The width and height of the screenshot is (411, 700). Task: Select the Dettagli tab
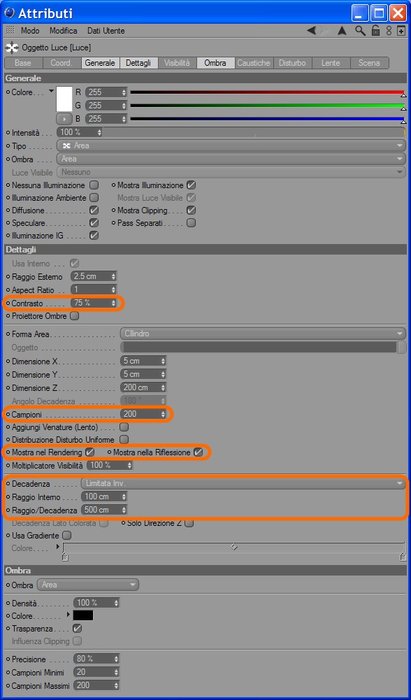pos(138,63)
